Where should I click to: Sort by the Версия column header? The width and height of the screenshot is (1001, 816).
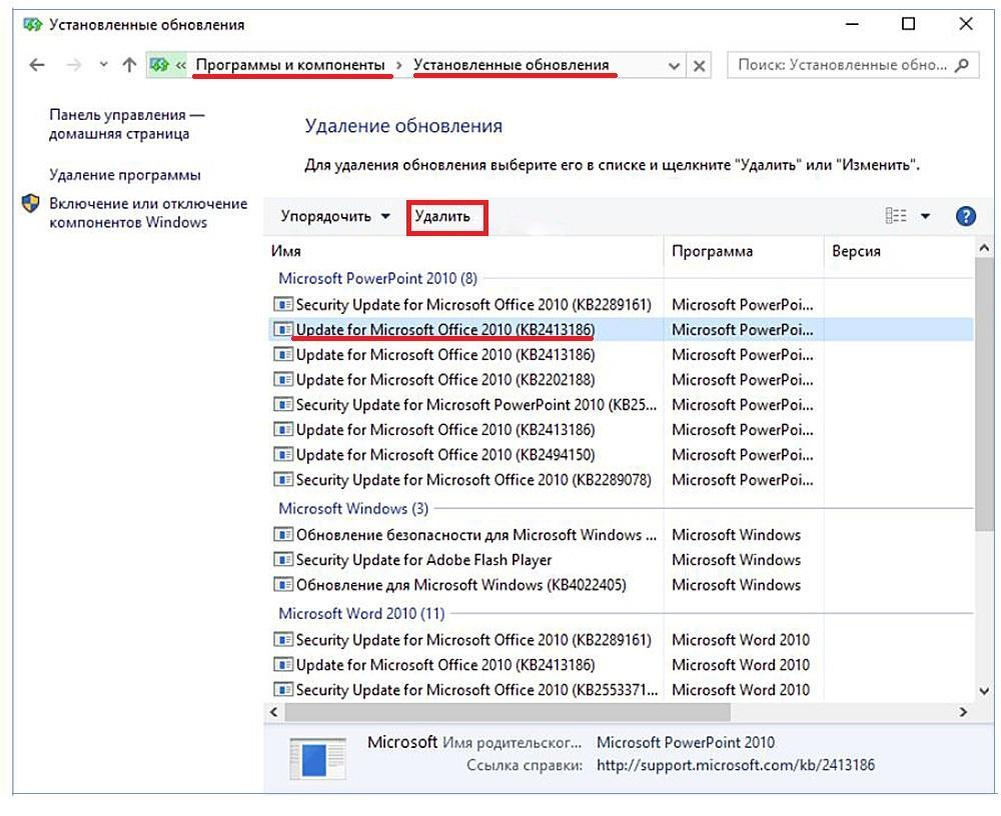899,252
